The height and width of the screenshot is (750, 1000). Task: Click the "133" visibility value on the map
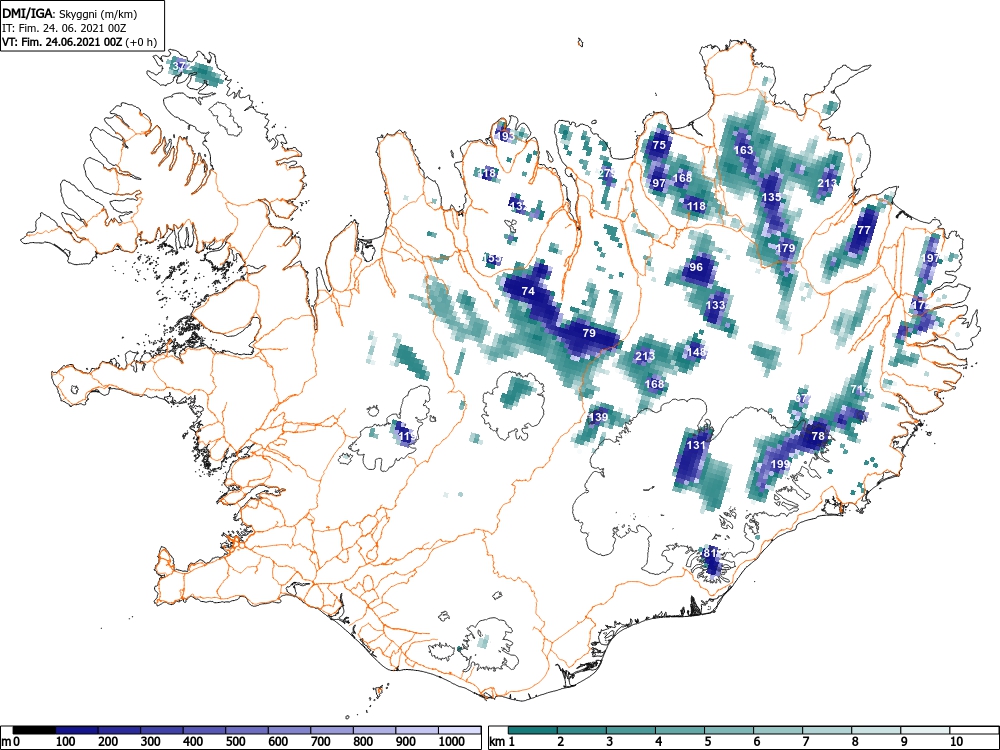point(716,305)
